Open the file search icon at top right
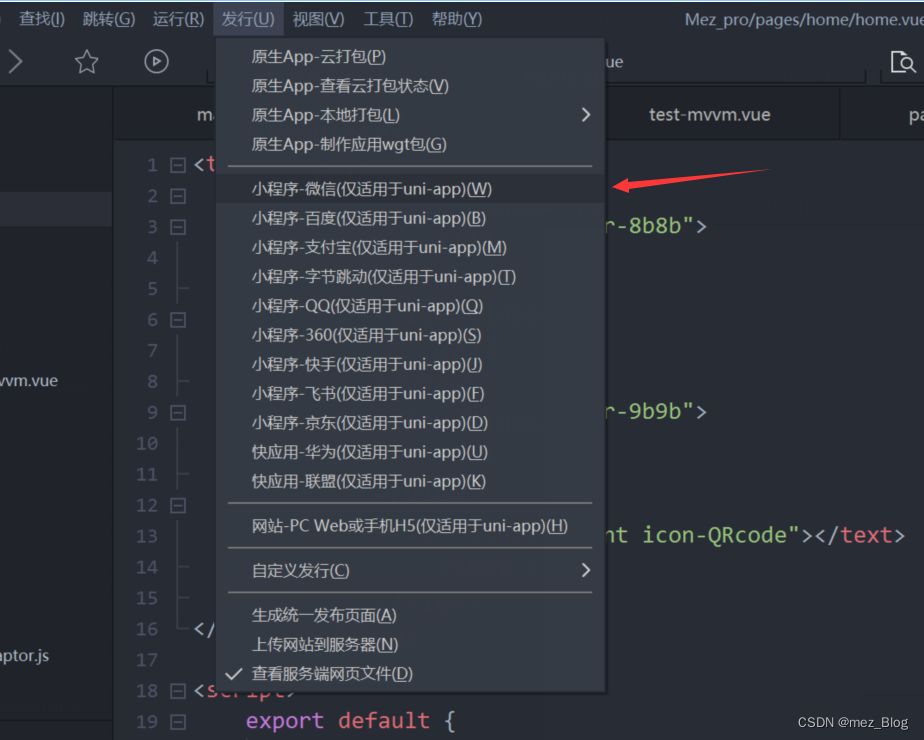The height and width of the screenshot is (740, 924). [903, 61]
